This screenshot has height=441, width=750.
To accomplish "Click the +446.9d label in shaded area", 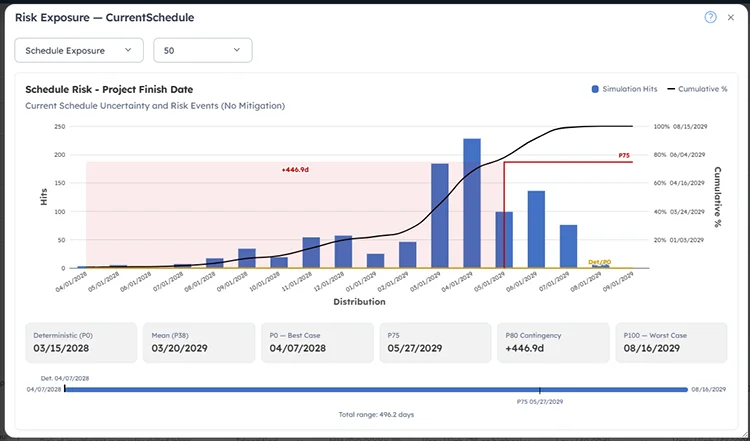I will click(x=295, y=169).
